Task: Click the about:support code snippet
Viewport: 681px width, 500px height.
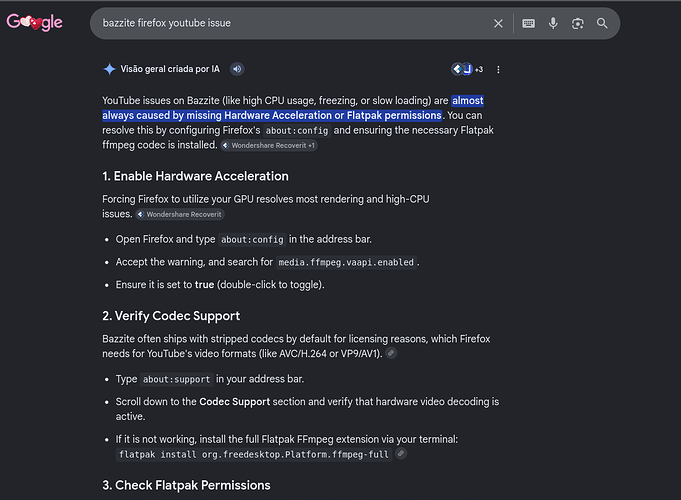Action: pos(177,379)
